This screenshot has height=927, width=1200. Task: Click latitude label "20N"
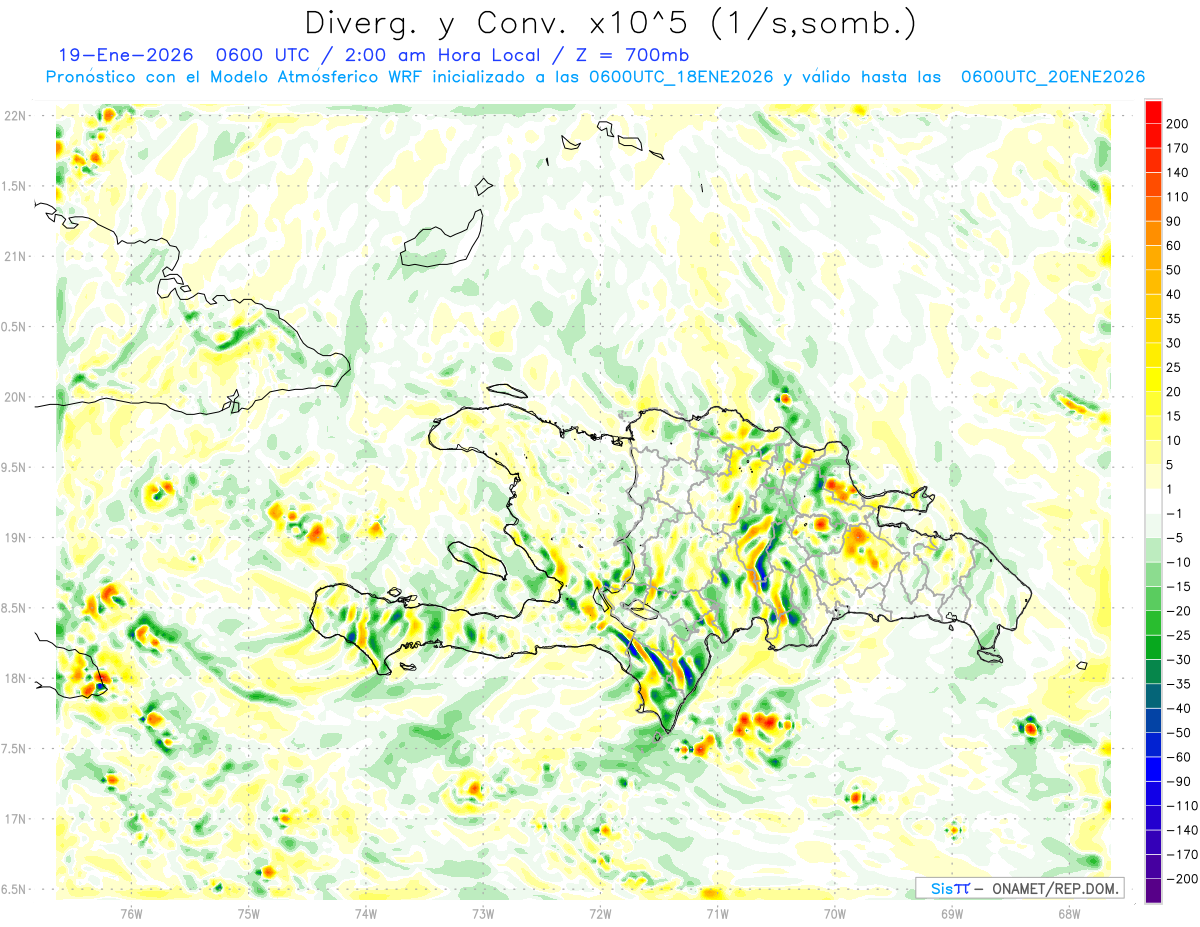coord(14,397)
